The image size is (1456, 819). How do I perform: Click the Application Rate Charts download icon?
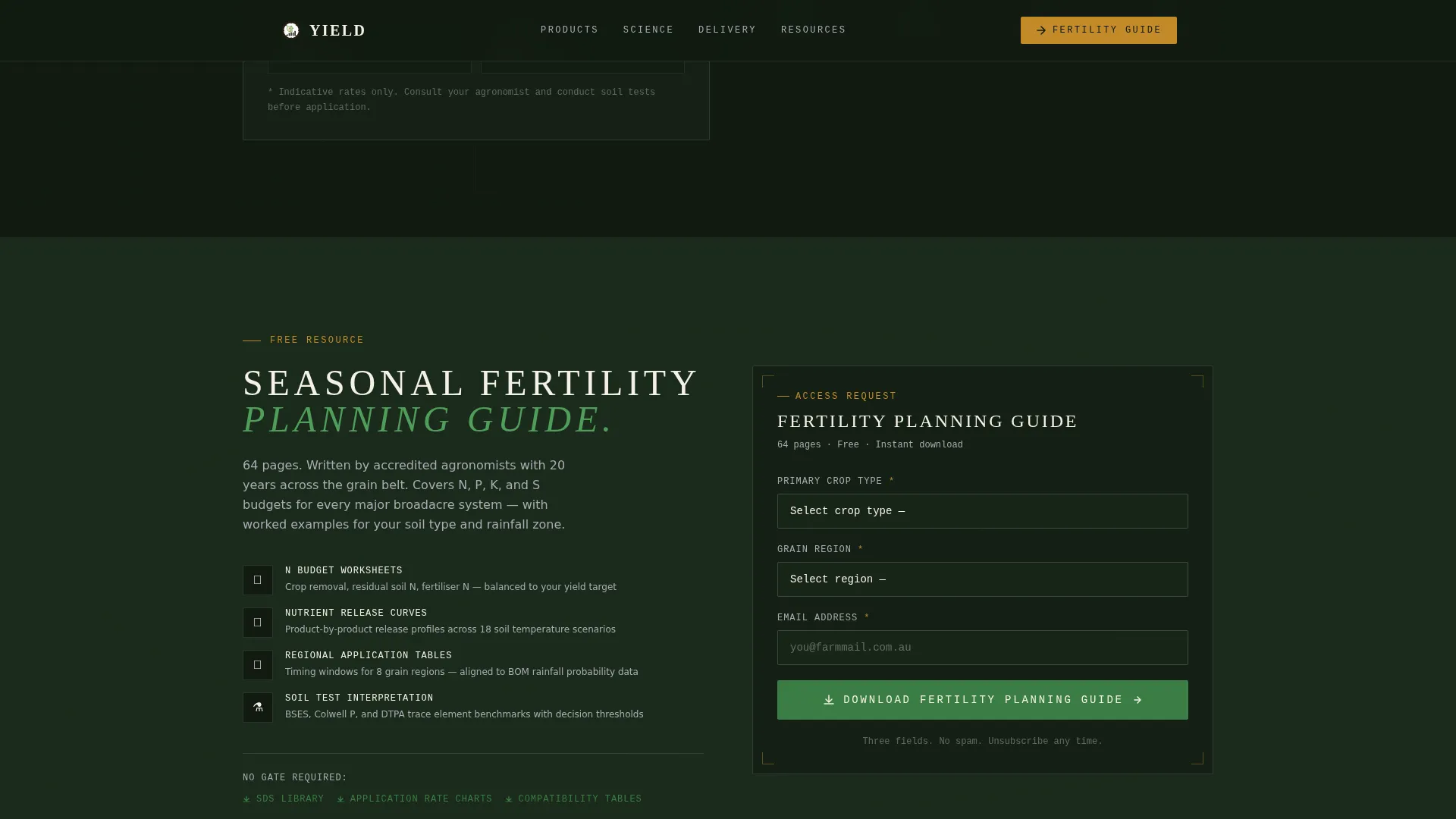click(340, 799)
